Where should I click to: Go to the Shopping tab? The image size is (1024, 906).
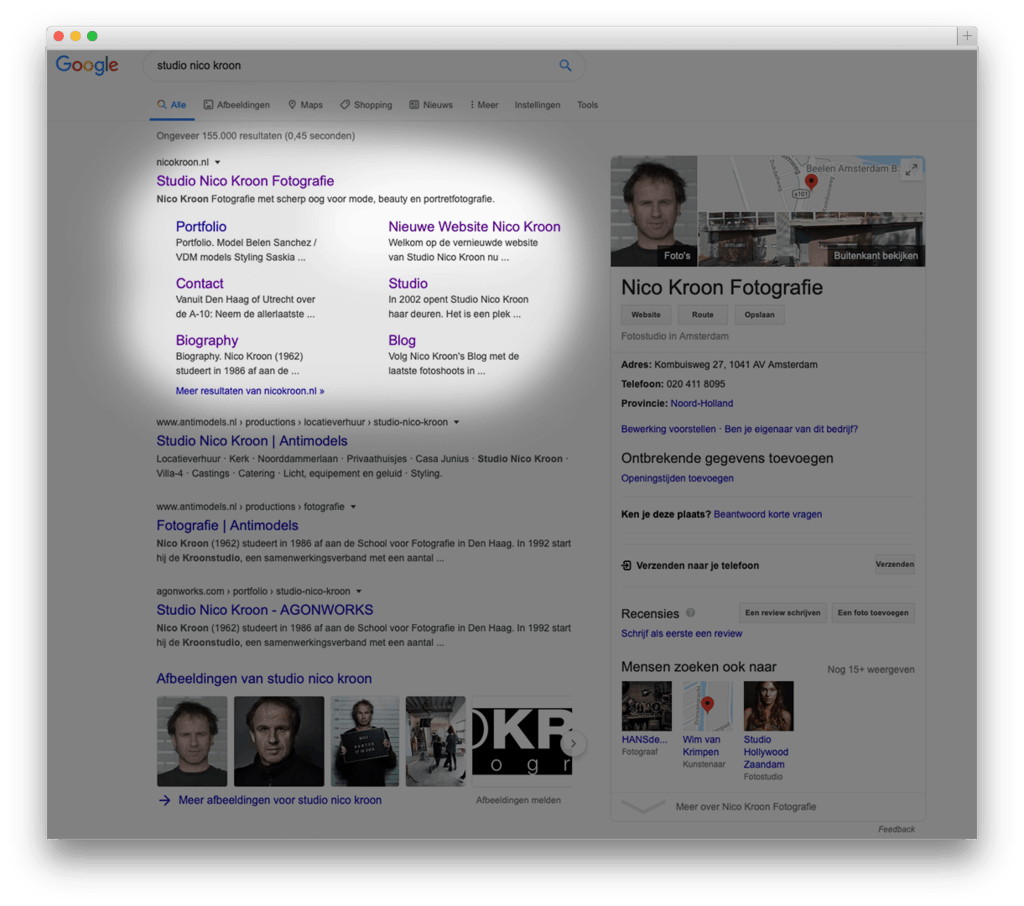366,105
